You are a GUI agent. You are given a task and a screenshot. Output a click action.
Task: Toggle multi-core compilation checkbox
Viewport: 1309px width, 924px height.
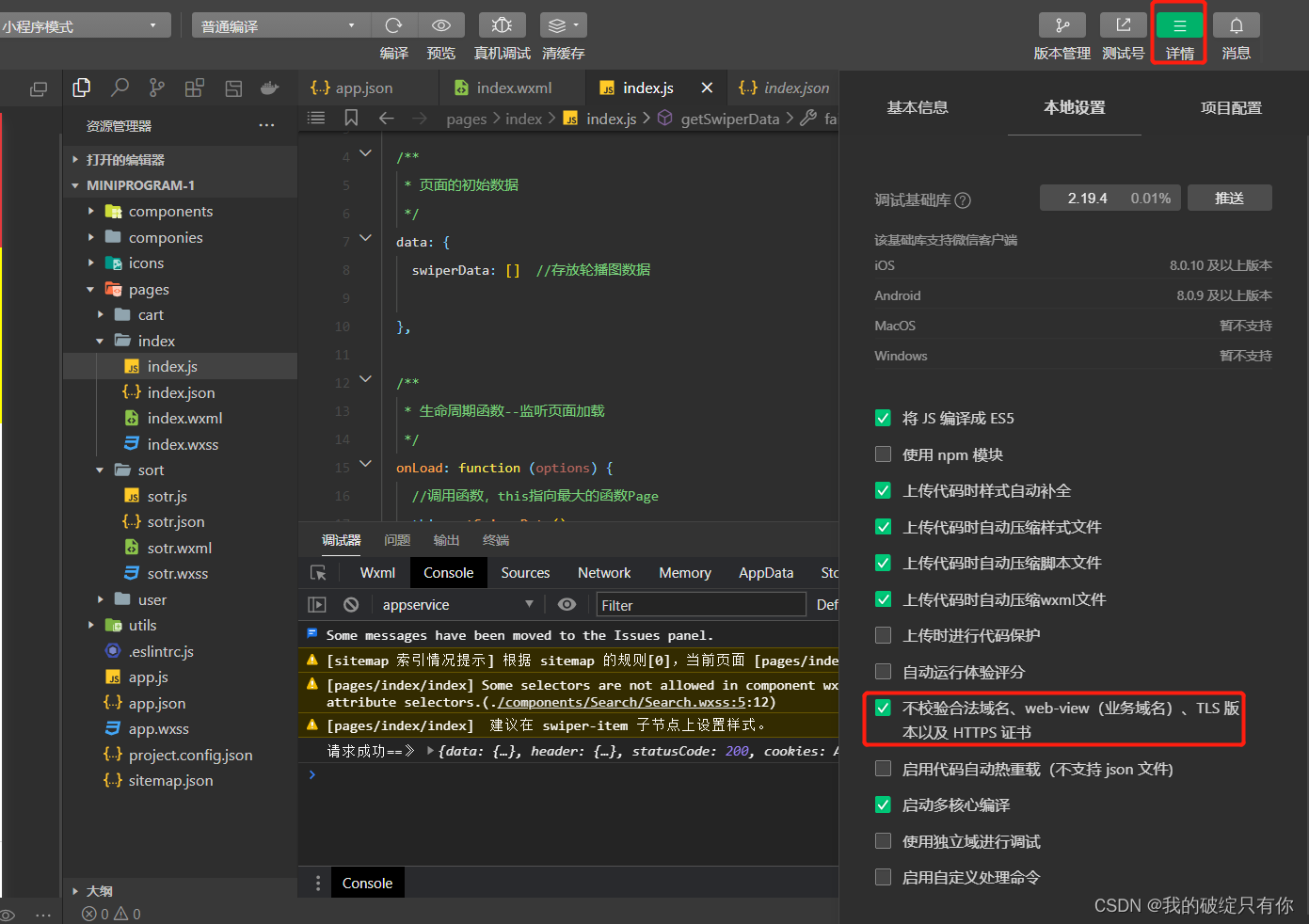(883, 805)
